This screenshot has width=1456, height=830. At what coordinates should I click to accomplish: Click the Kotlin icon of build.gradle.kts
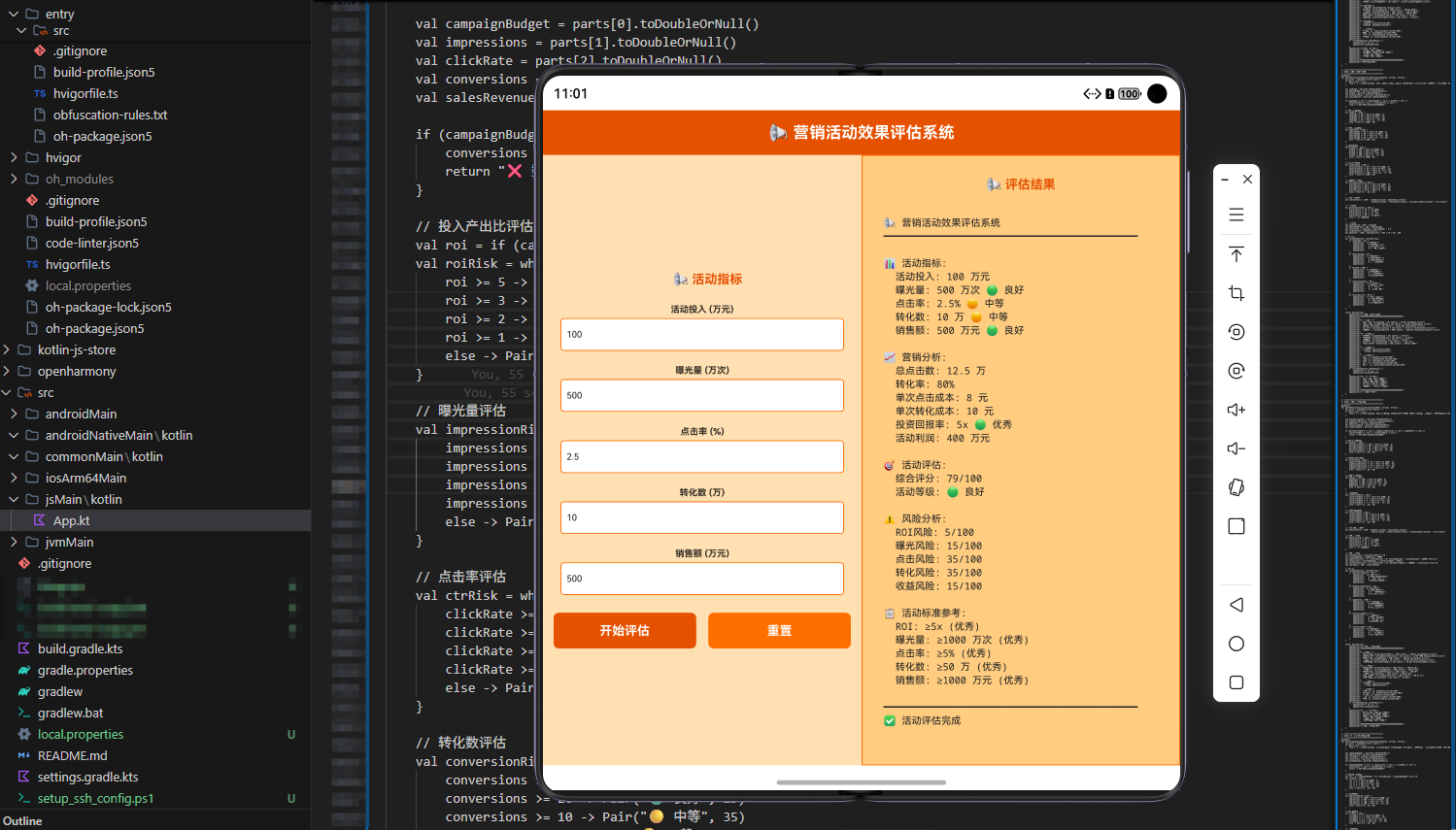pos(24,648)
